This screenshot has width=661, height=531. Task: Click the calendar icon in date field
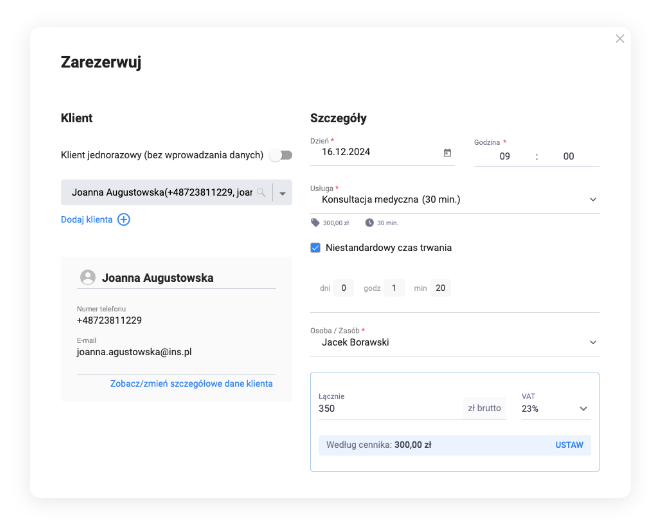pos(447,153)
